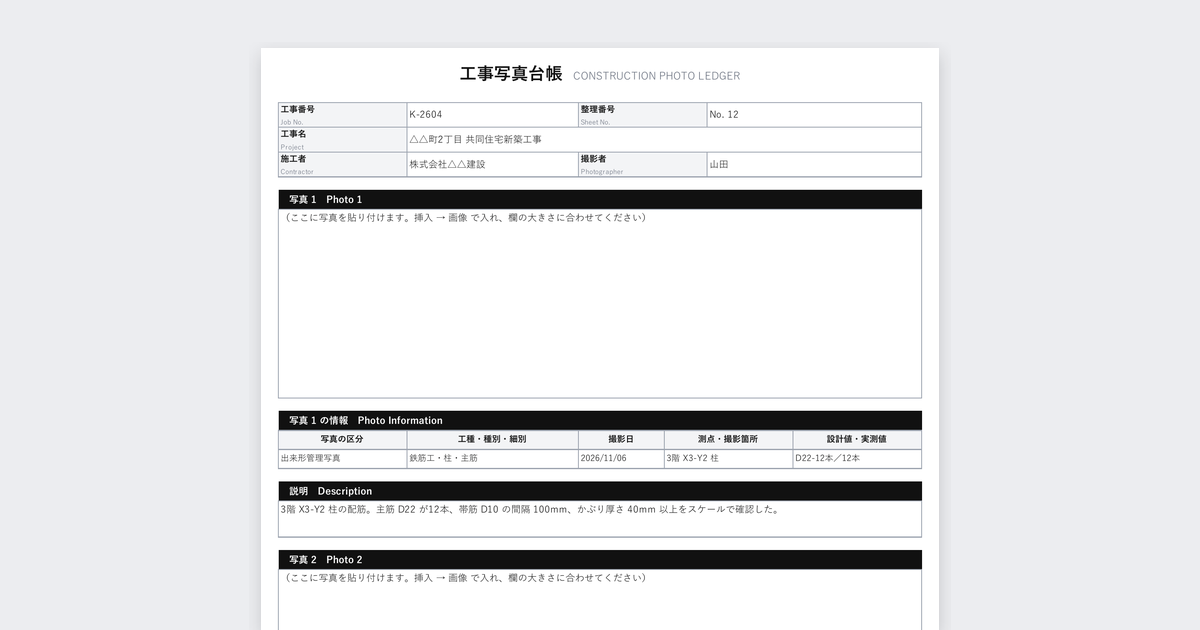The height and width of the screenshot is (630, 1200).
Task: Click the 撮影者 Photographer label cell
Action: click(643, 165)
